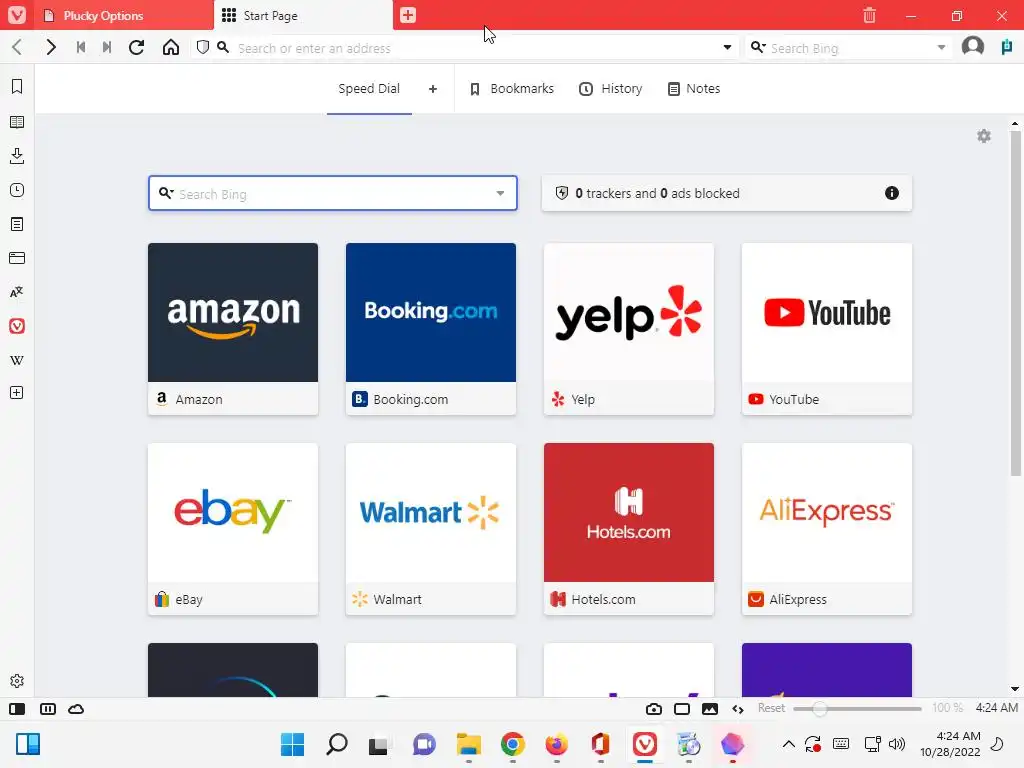Open Vivaldi sync cloud status
Screen dimensions: 1024x768
(x=76, y=709)
